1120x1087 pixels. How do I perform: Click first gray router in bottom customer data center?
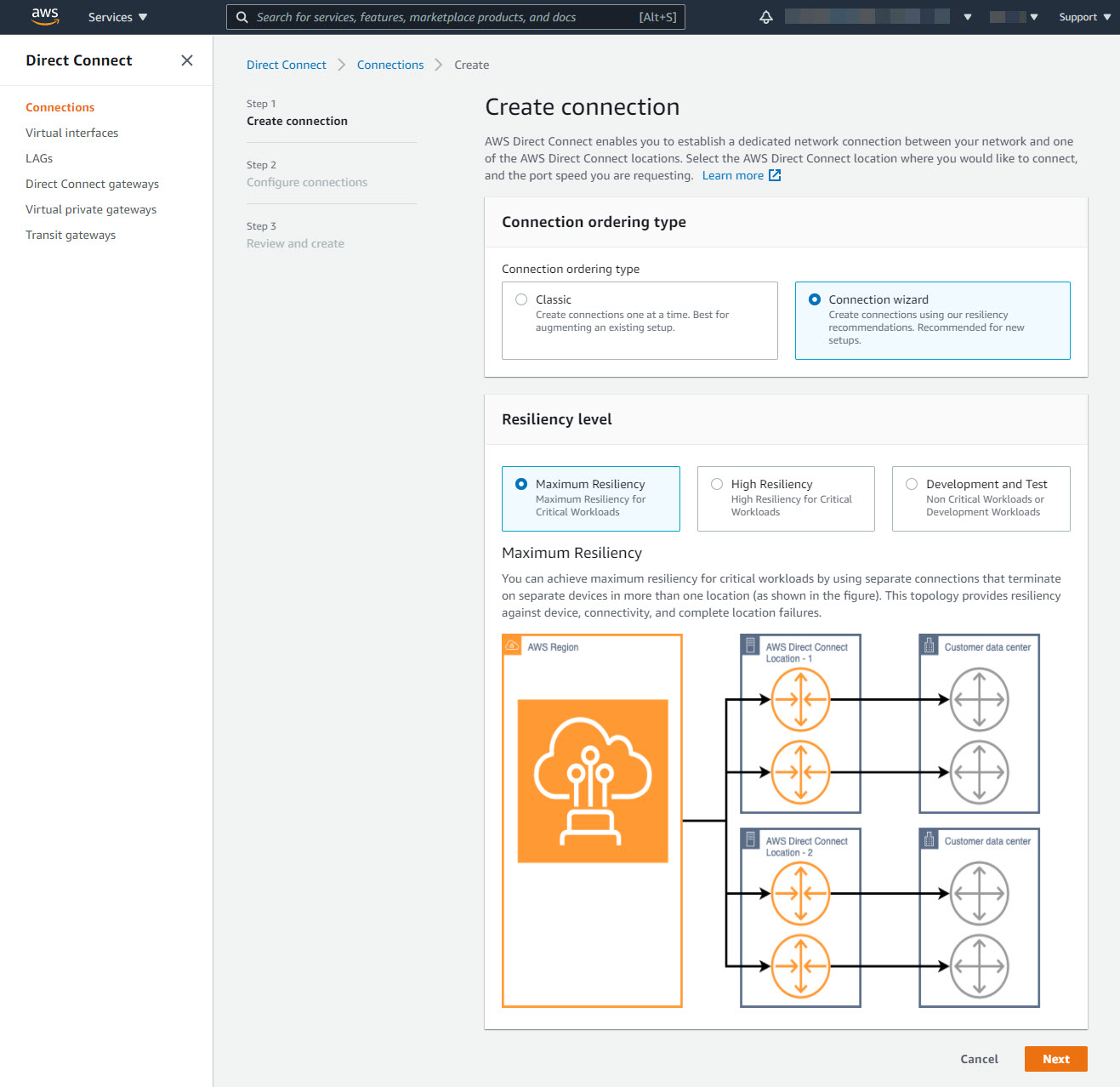(x=979, y=893)
